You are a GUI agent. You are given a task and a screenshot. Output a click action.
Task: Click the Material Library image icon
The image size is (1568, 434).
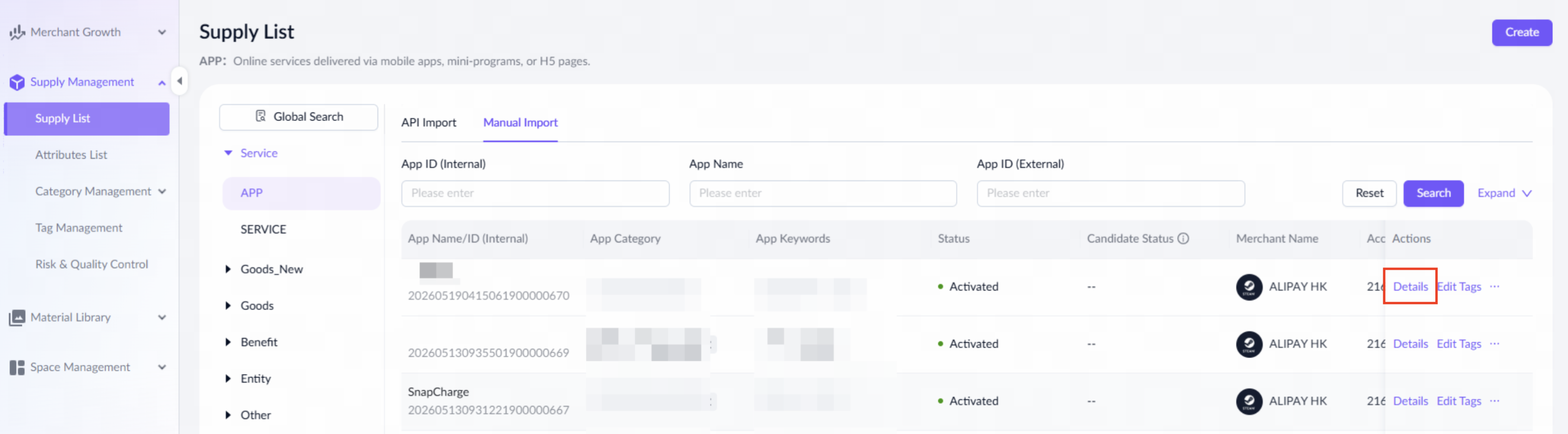[17, 318]
